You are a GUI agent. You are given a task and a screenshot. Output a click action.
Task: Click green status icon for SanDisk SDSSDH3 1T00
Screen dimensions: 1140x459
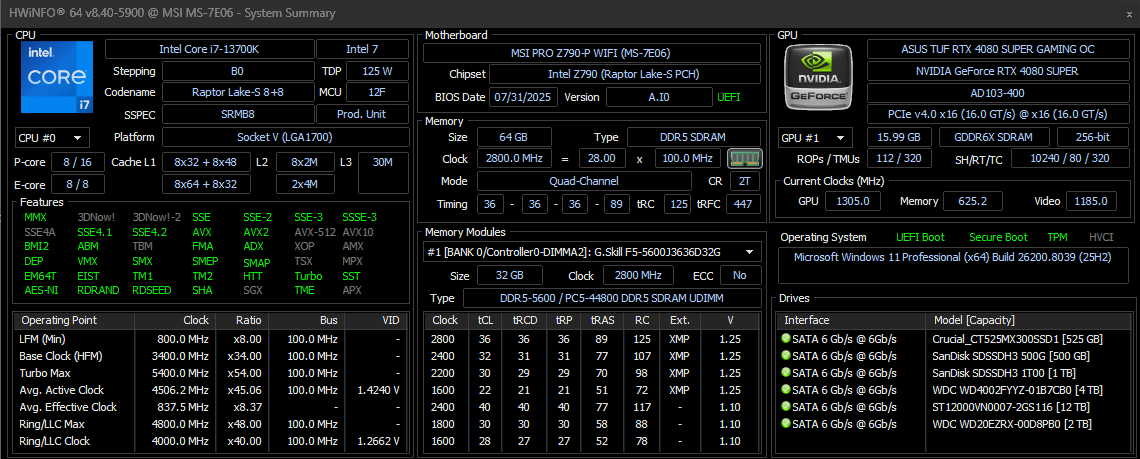tap(785, 372)
